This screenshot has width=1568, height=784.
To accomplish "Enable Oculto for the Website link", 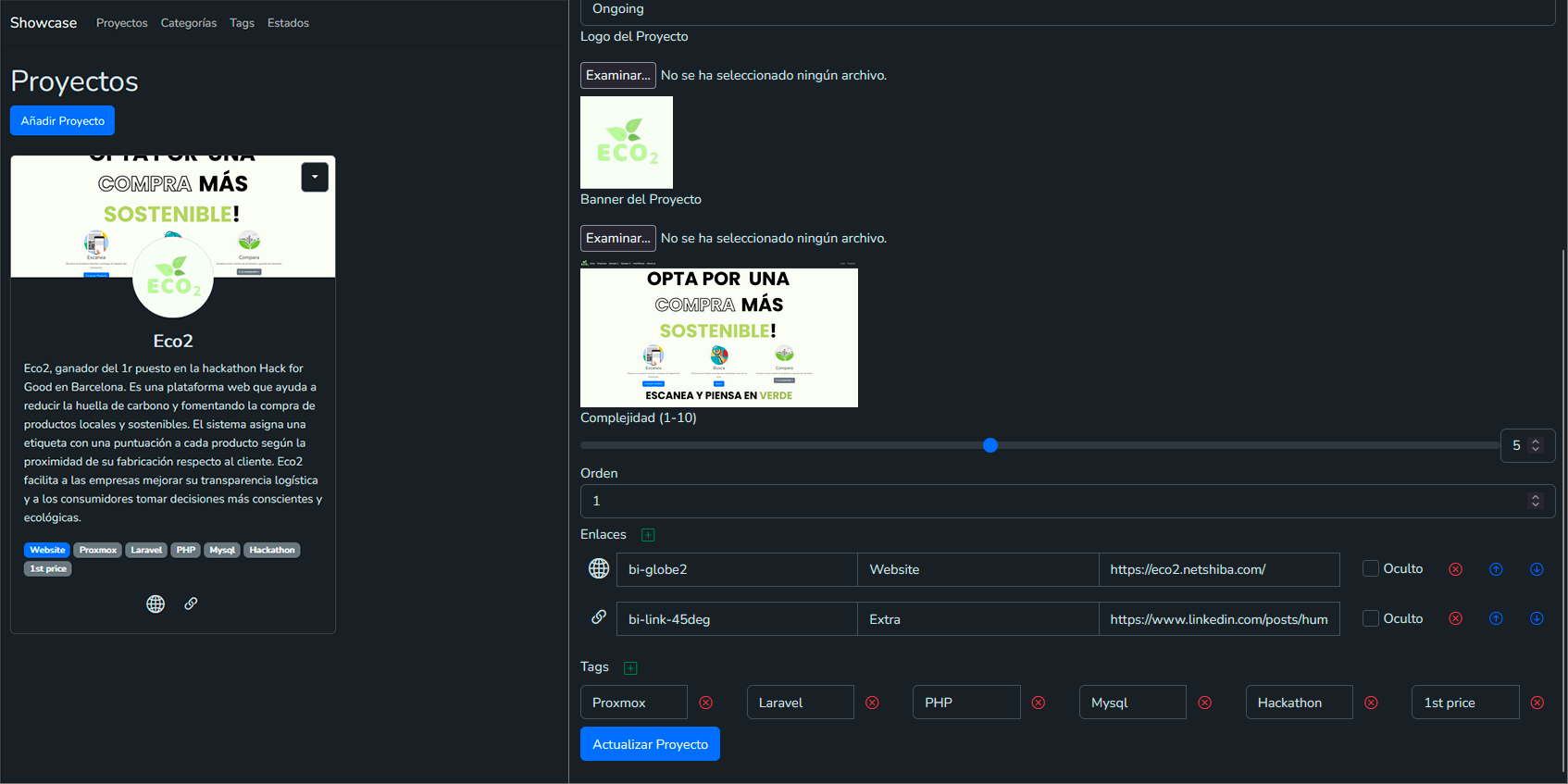I will point(1371,568).
